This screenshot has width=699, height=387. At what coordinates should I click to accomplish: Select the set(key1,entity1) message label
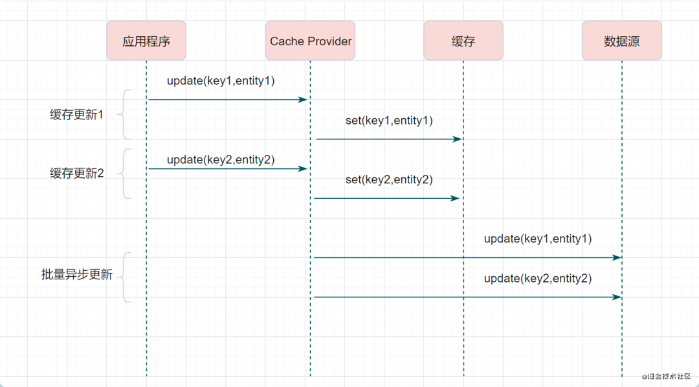(389, 120)
